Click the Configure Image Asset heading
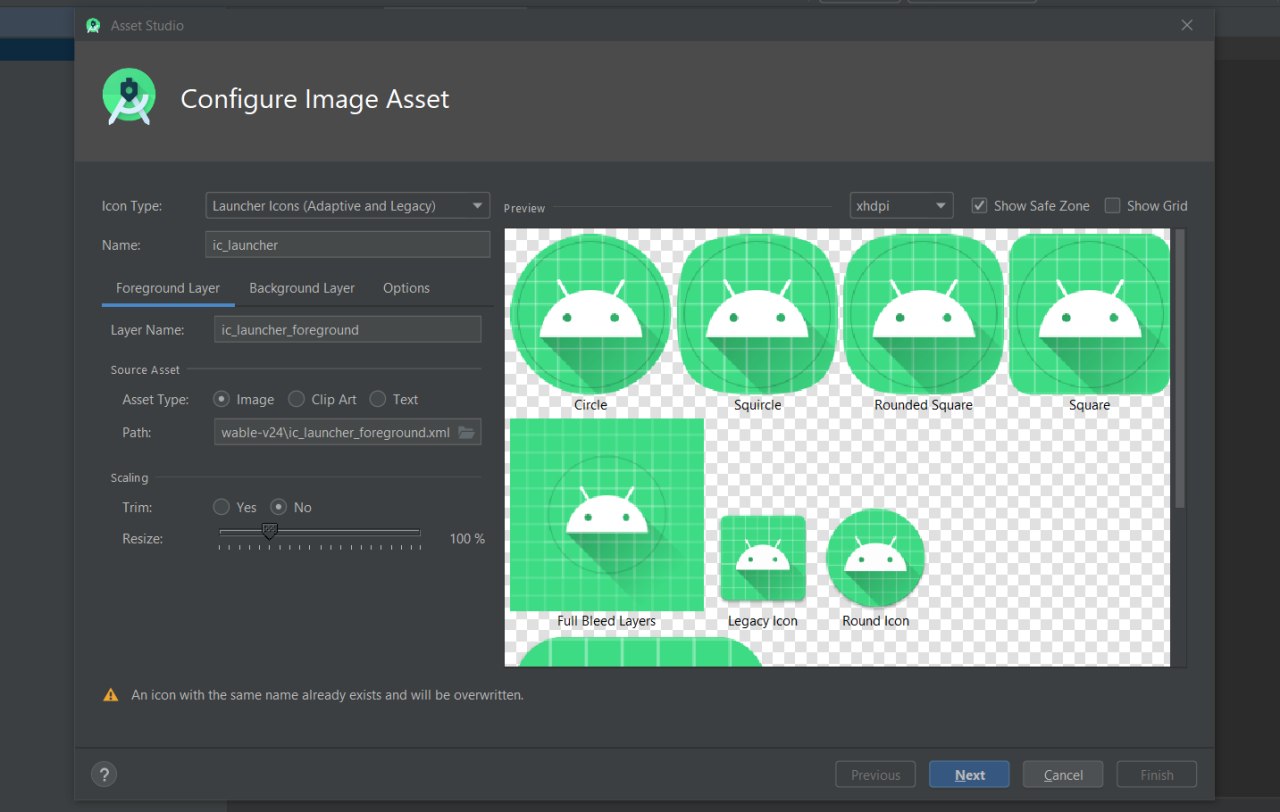The width and height of the screenshot is (1280, 812). click(315, 99)
